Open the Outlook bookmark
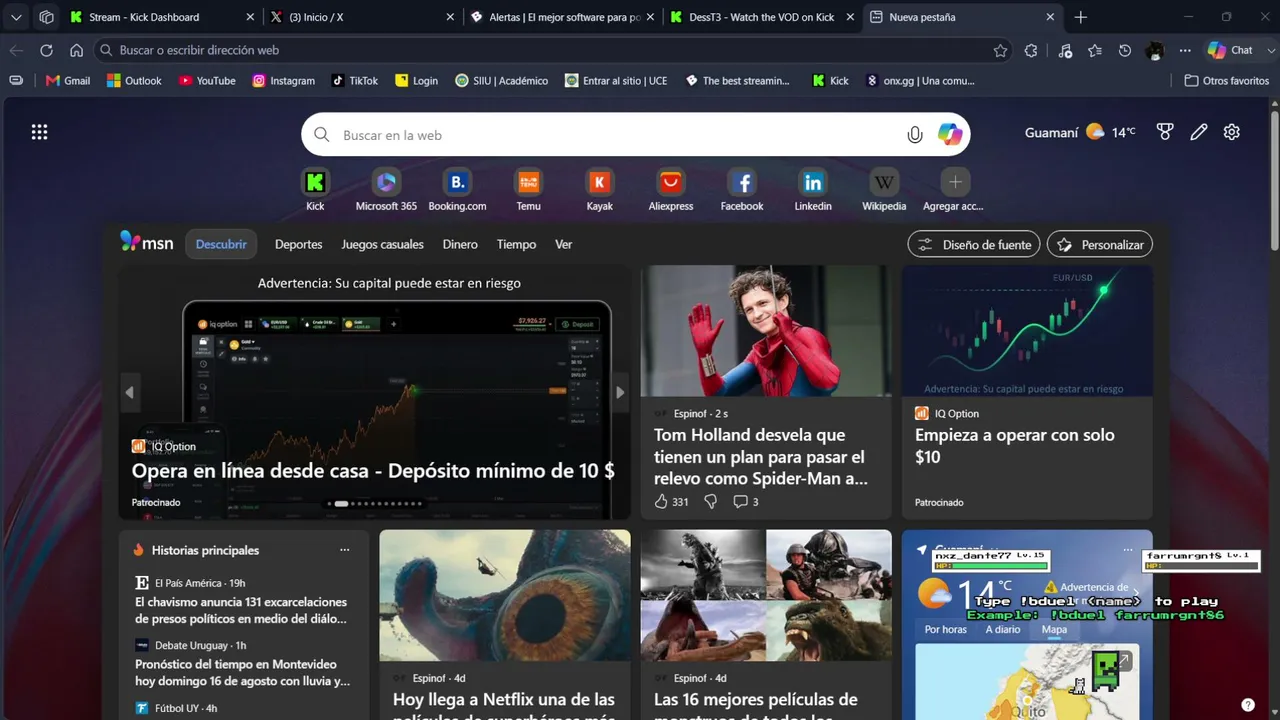This screenshot has width=1280, height=720. pos(134,81)
